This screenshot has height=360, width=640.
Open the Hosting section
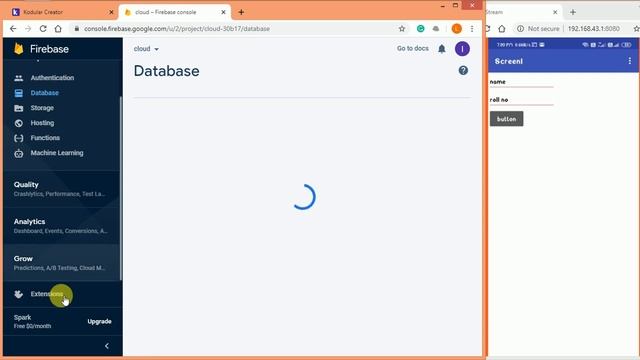click(x=42, y=123)
